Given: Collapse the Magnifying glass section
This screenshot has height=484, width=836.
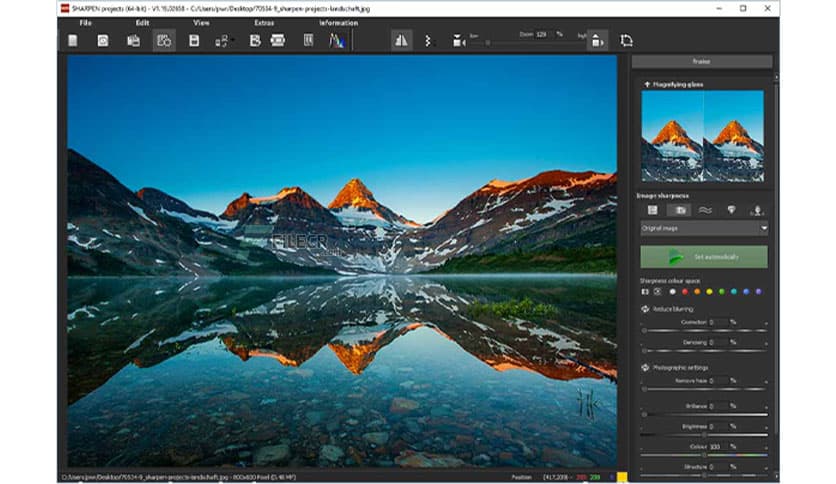Looking at the screenshot, I should [x=647, y=85].
